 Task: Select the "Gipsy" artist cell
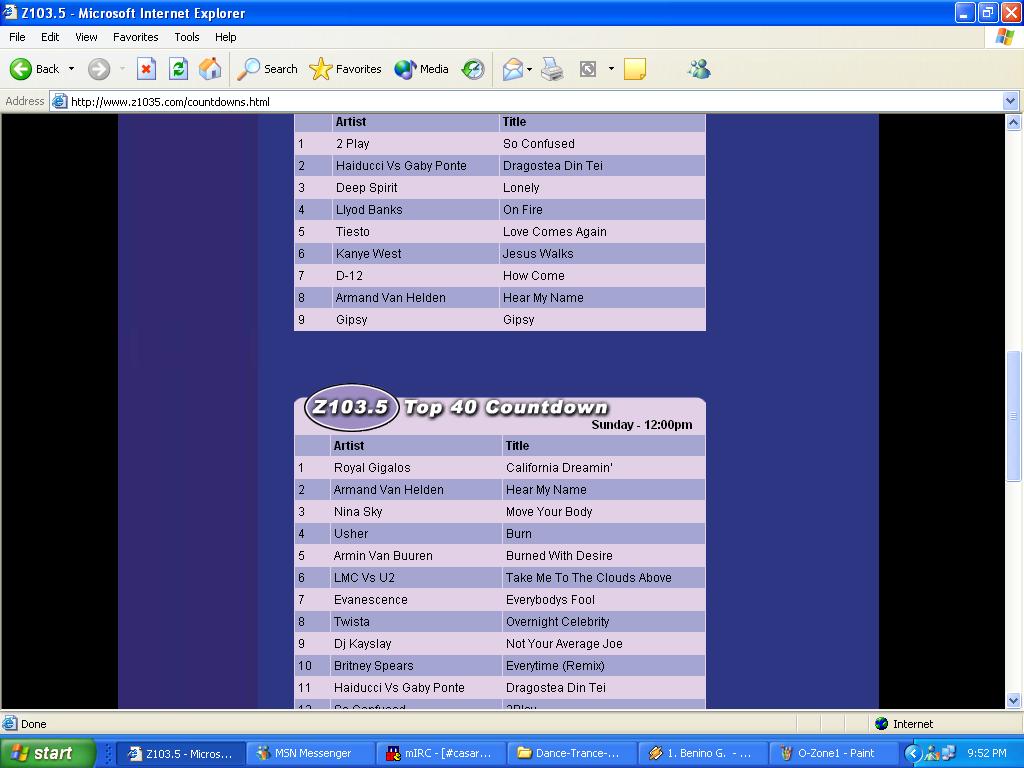pos(415,319)
